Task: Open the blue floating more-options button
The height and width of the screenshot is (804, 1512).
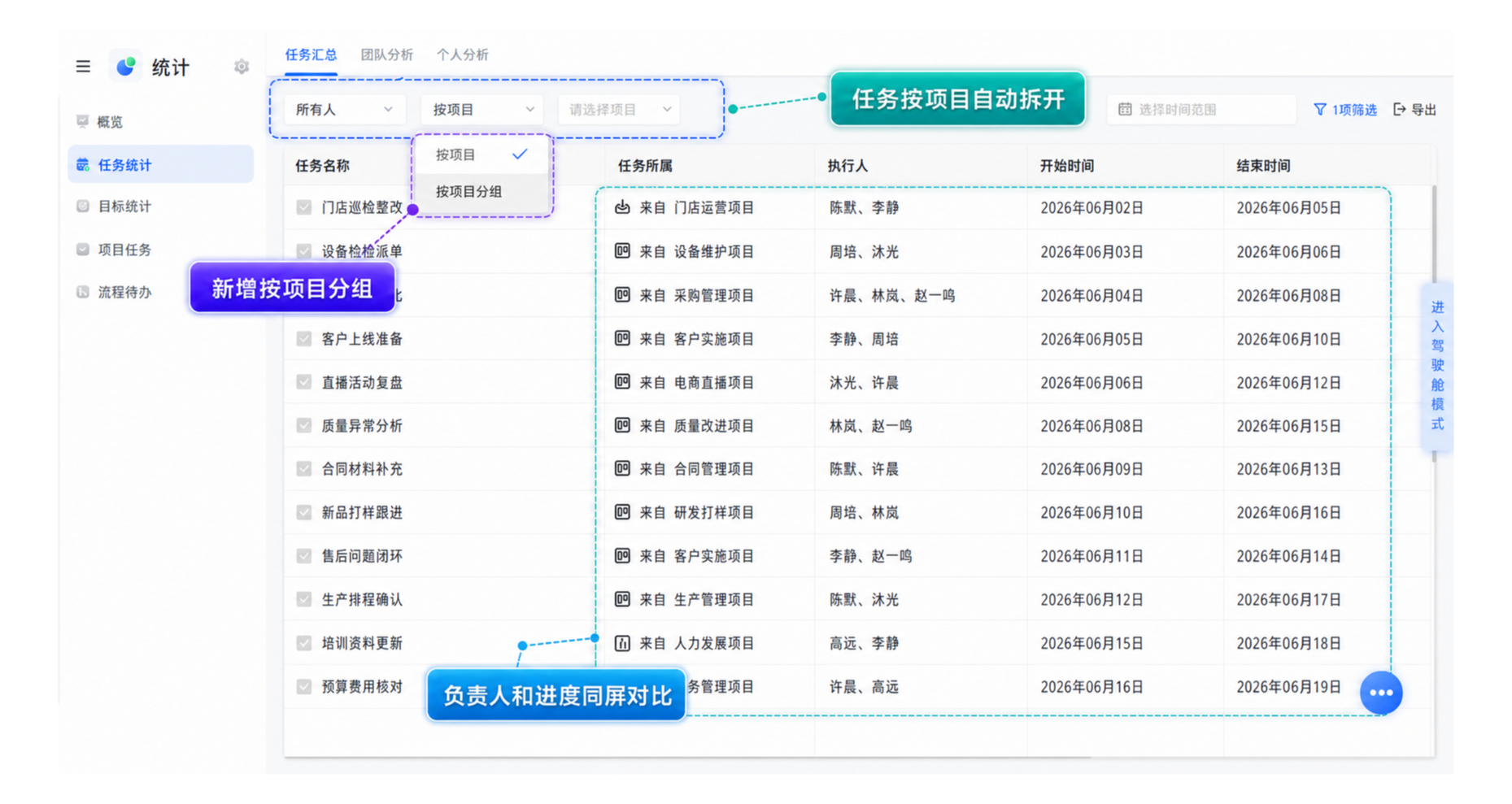Action: coord(1381,693)
